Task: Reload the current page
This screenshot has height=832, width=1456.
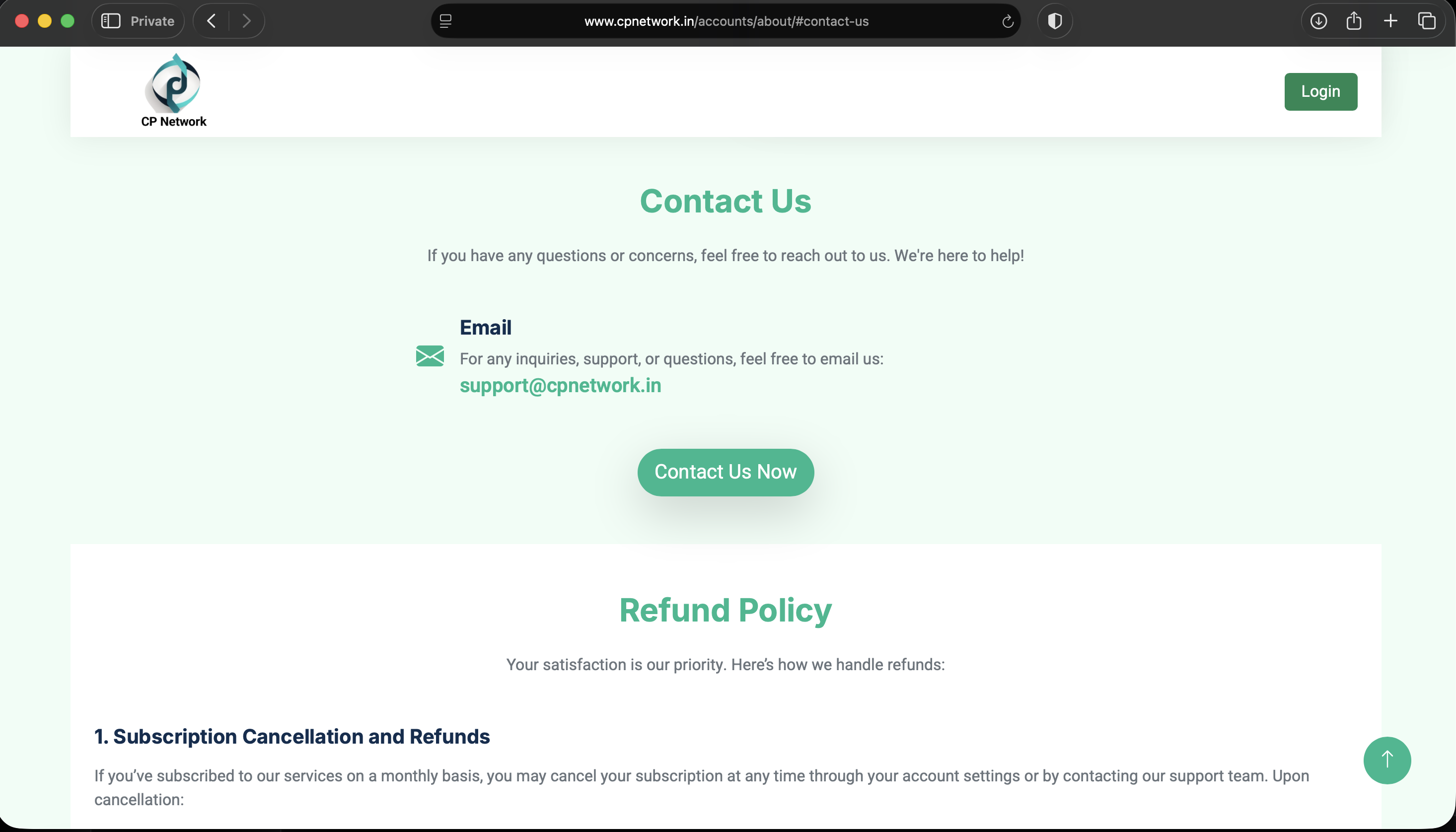Action: click(x=1008, y=21)
